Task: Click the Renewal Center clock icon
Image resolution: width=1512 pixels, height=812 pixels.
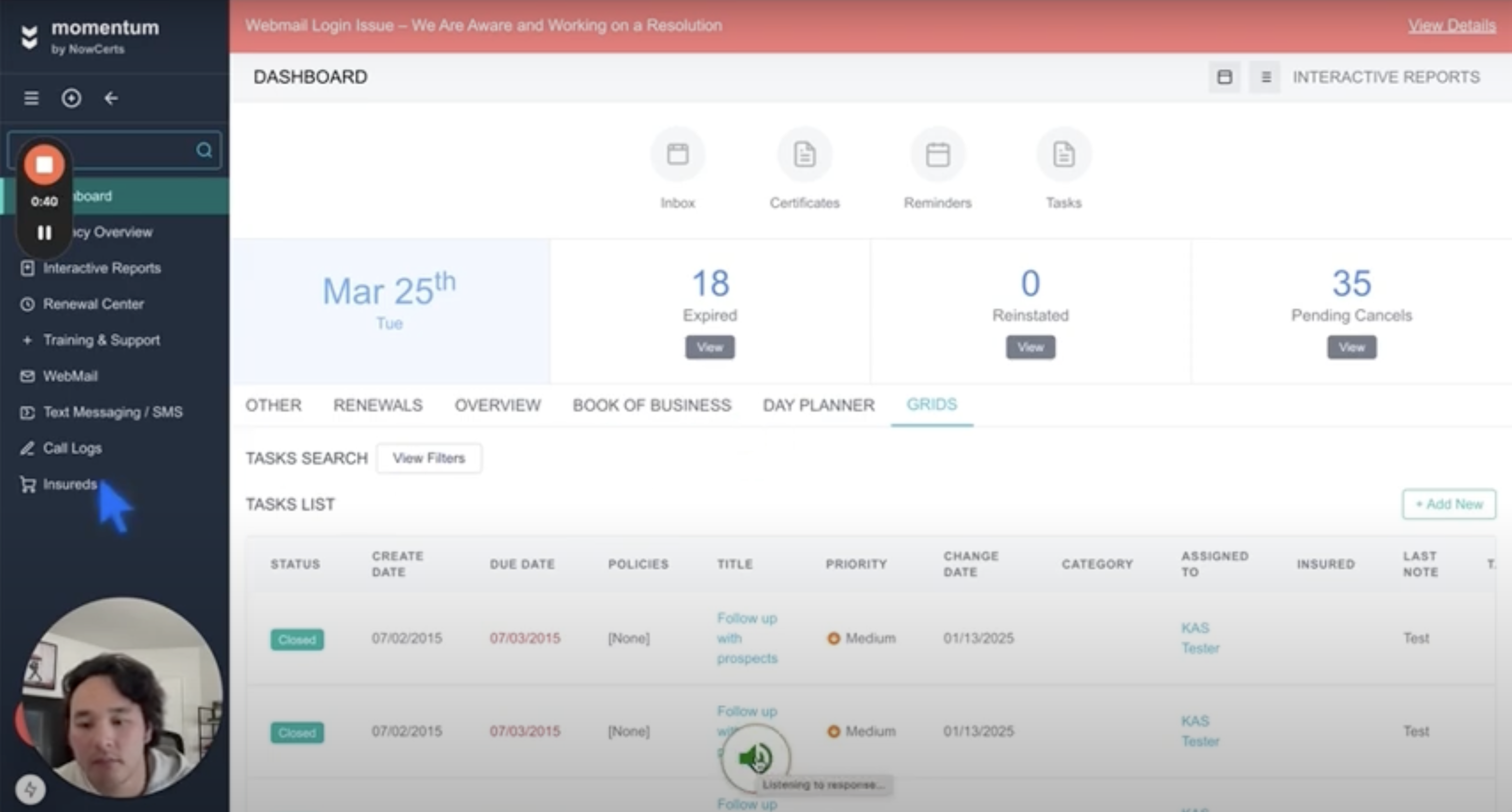Action: pos(27,304)
